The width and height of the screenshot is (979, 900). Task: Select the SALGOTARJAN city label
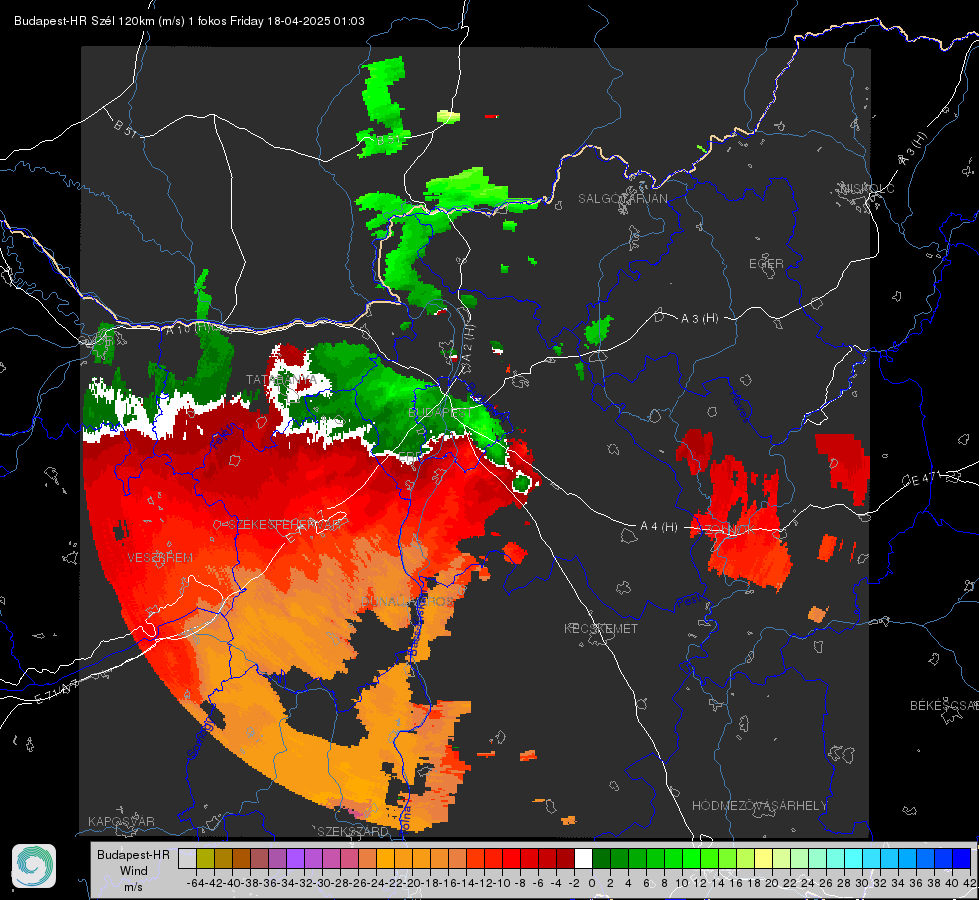click(622, 199)
